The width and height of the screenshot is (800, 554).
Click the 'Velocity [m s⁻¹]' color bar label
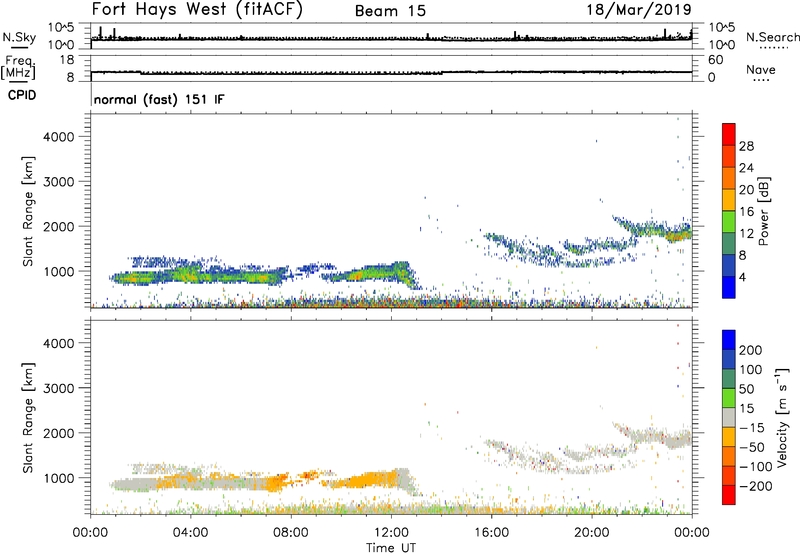(x=782, y=417)
